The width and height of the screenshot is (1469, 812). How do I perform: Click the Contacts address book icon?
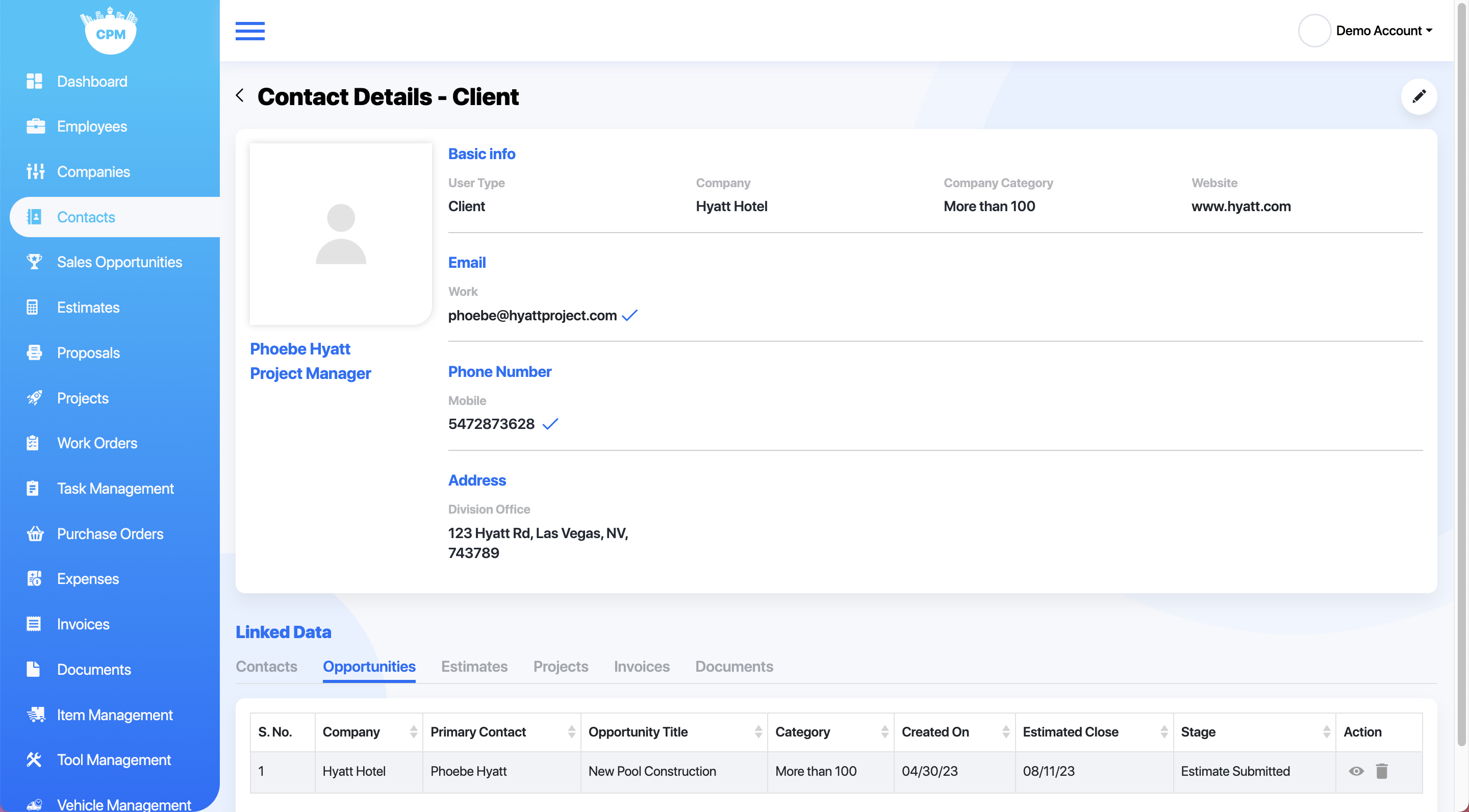pyautogui.click(x=34, y=217)
